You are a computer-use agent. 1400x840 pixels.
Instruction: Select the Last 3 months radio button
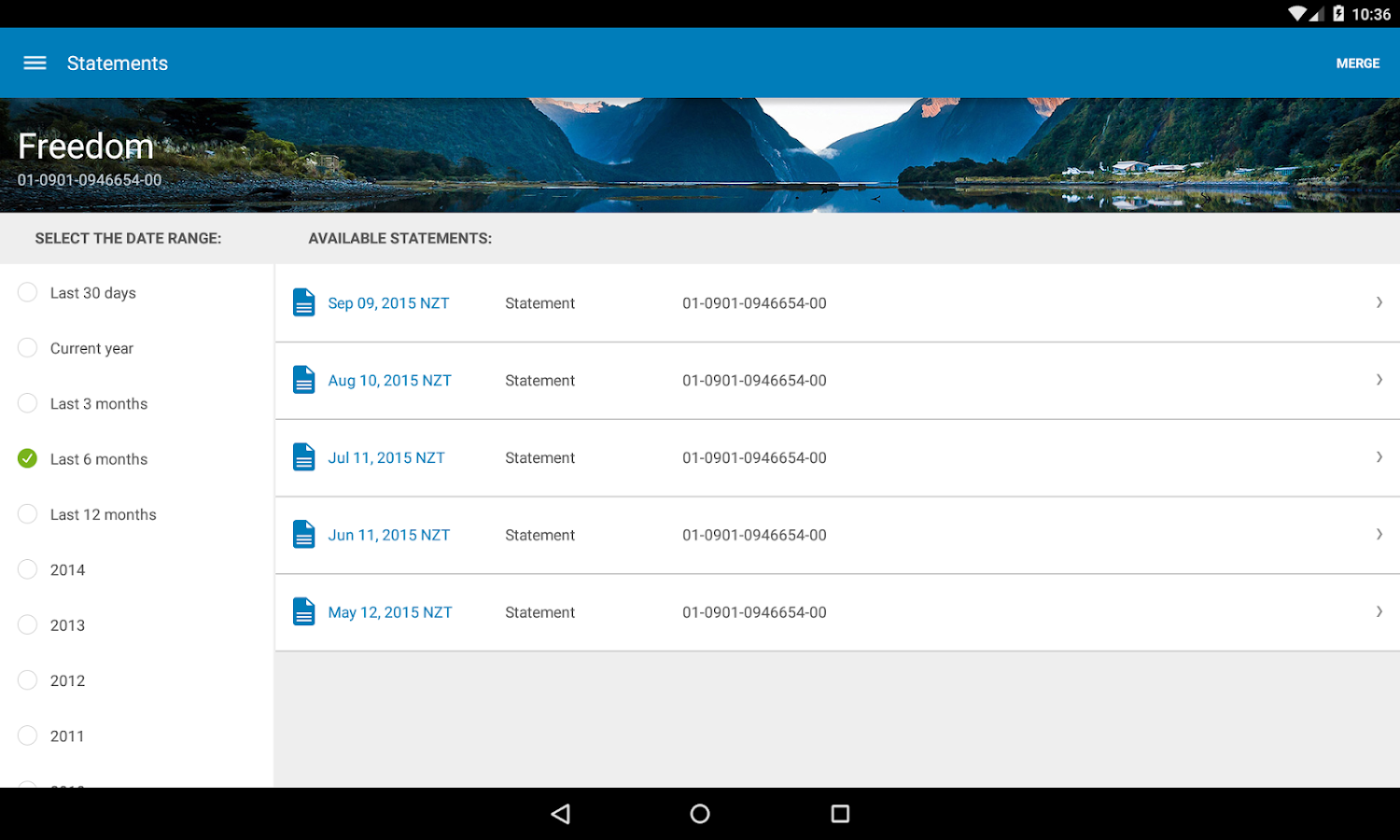click(x=28, y=403)
